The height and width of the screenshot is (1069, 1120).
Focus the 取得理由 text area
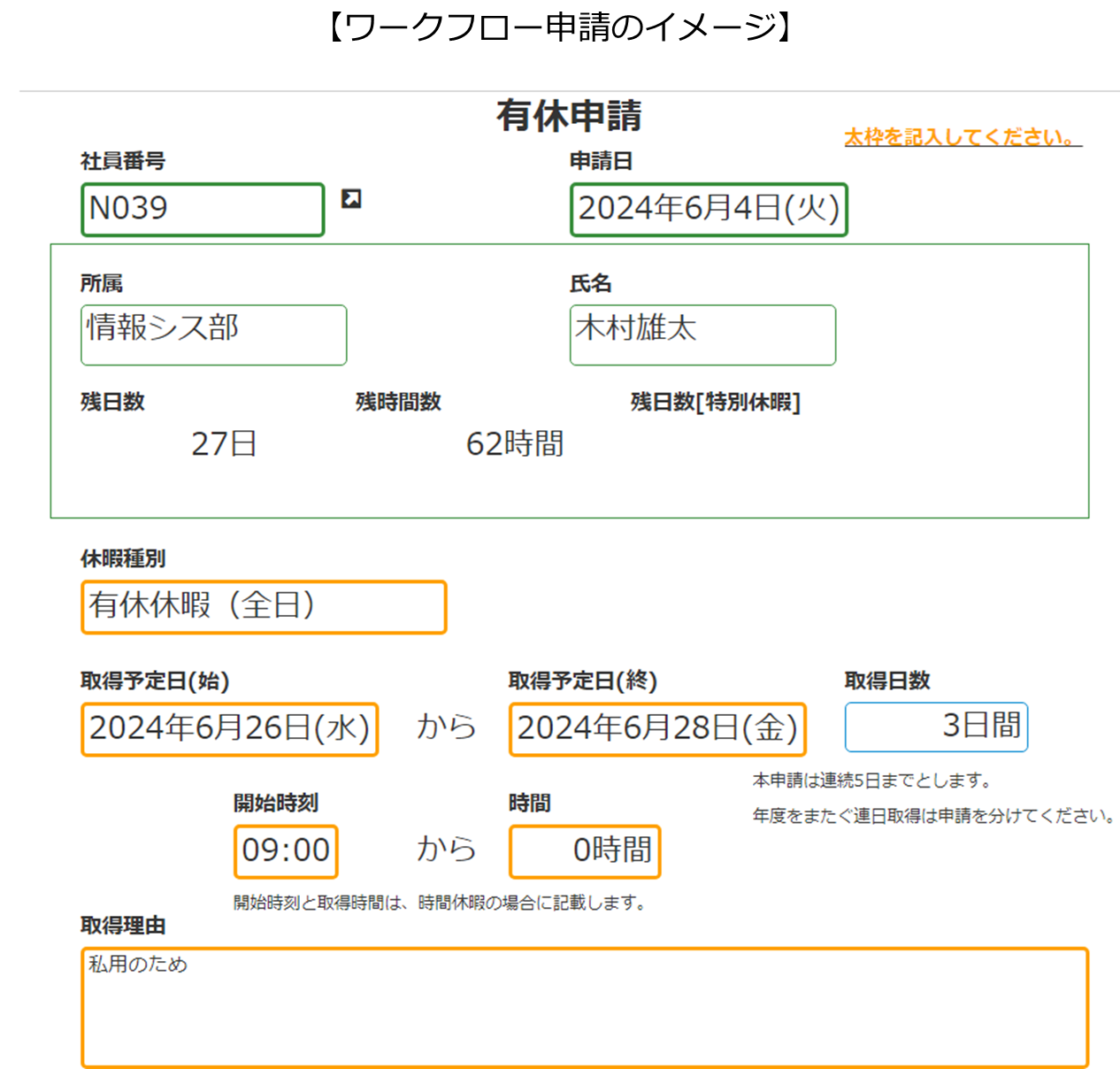584,1008
